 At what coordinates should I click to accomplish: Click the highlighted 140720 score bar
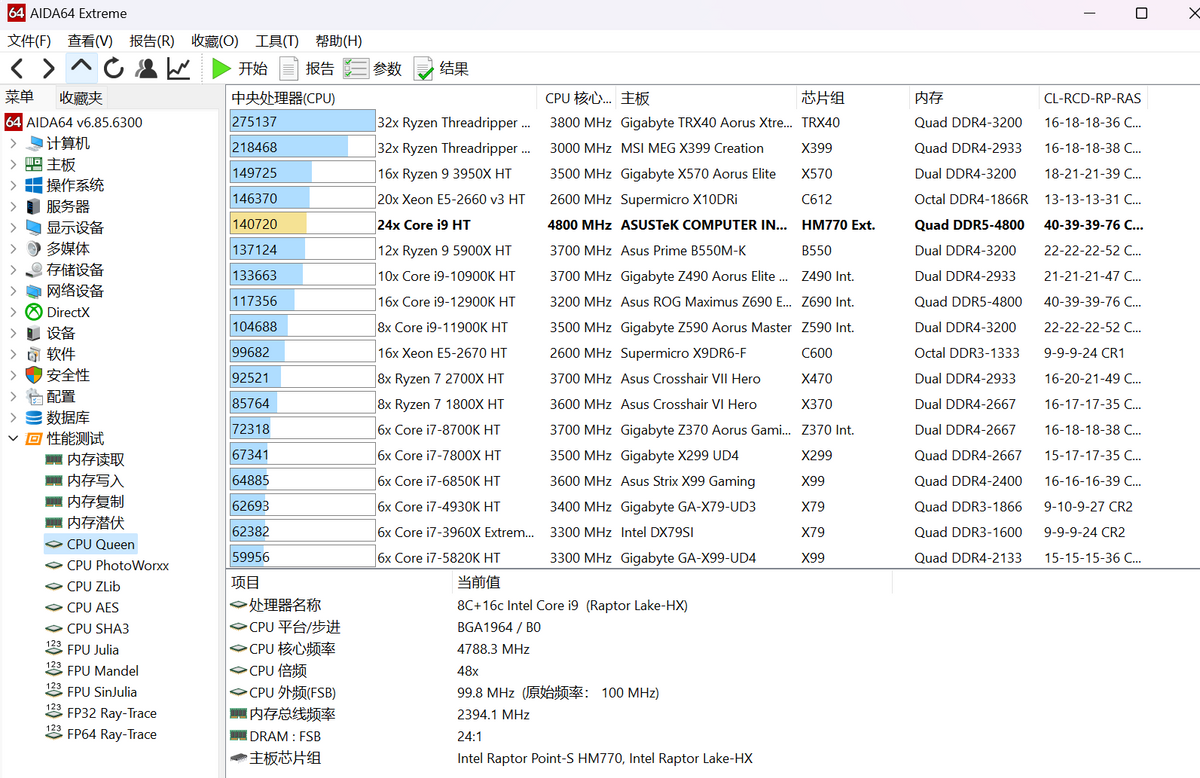pos(302,225)
